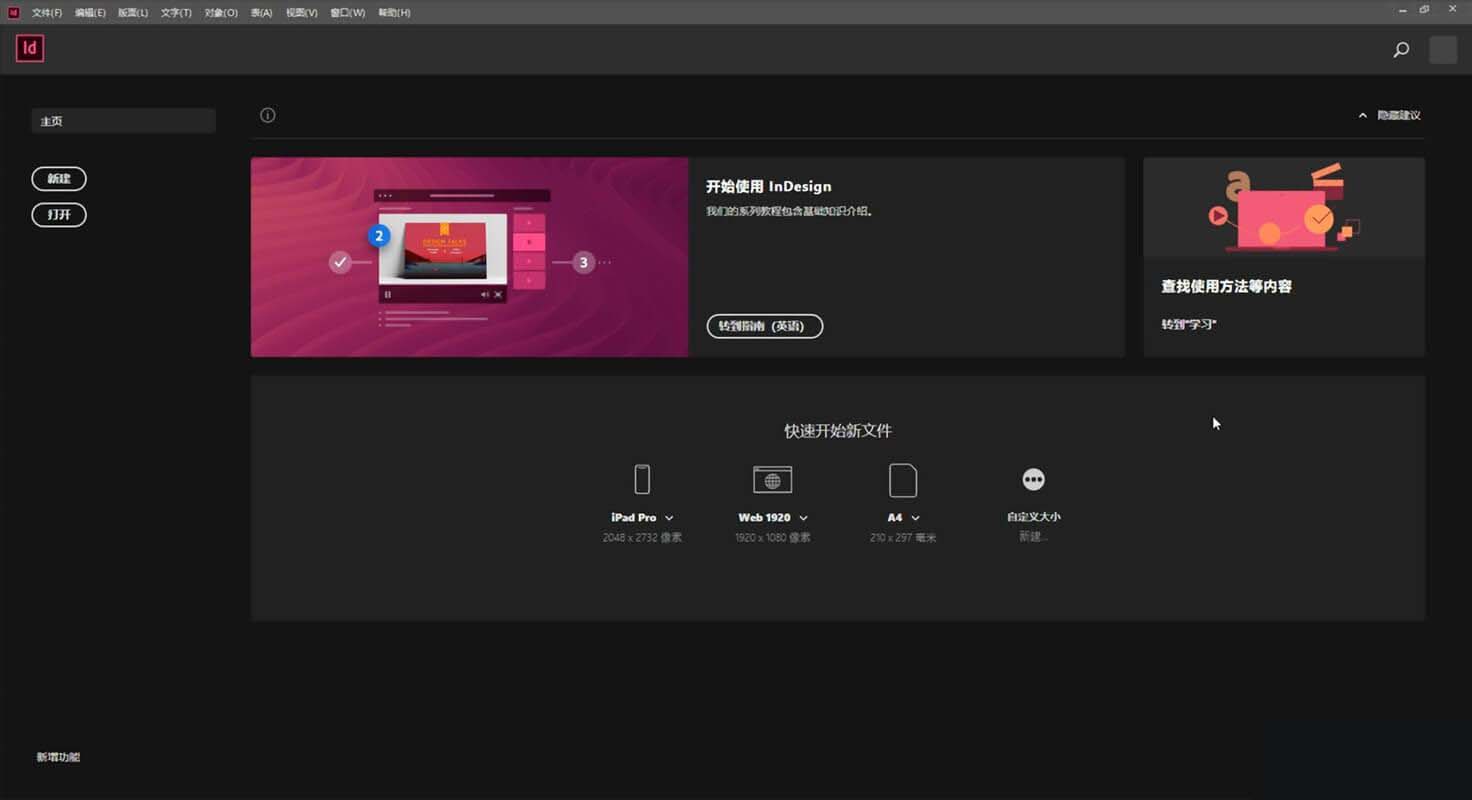Image resolution: width=1472 pixels, height=800 pixels.
Task: Click 新建... under custom size
Action: click(x=1033, y=537)
